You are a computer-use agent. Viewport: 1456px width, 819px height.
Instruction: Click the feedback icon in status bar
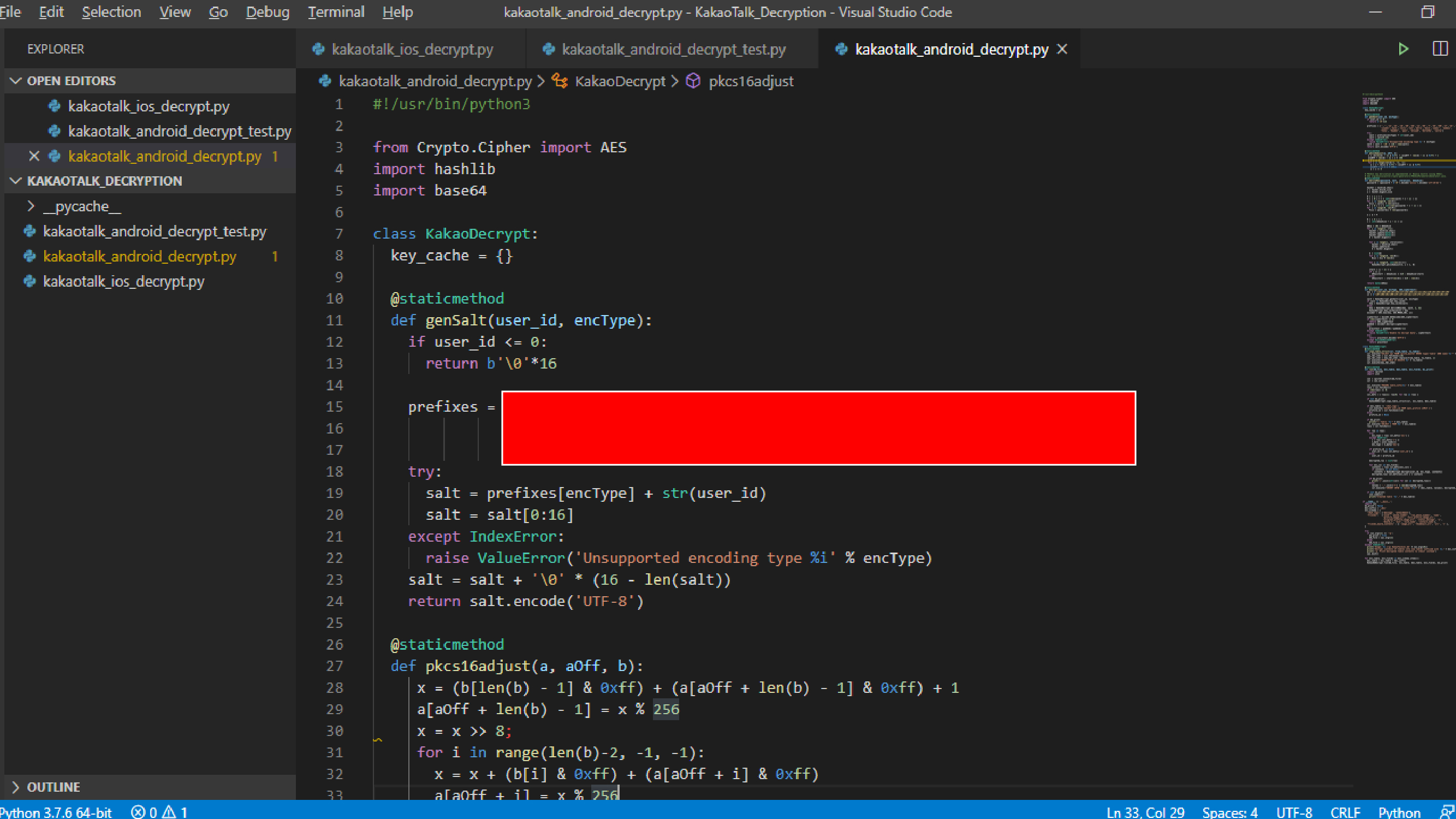click(x=1447, y=812)
